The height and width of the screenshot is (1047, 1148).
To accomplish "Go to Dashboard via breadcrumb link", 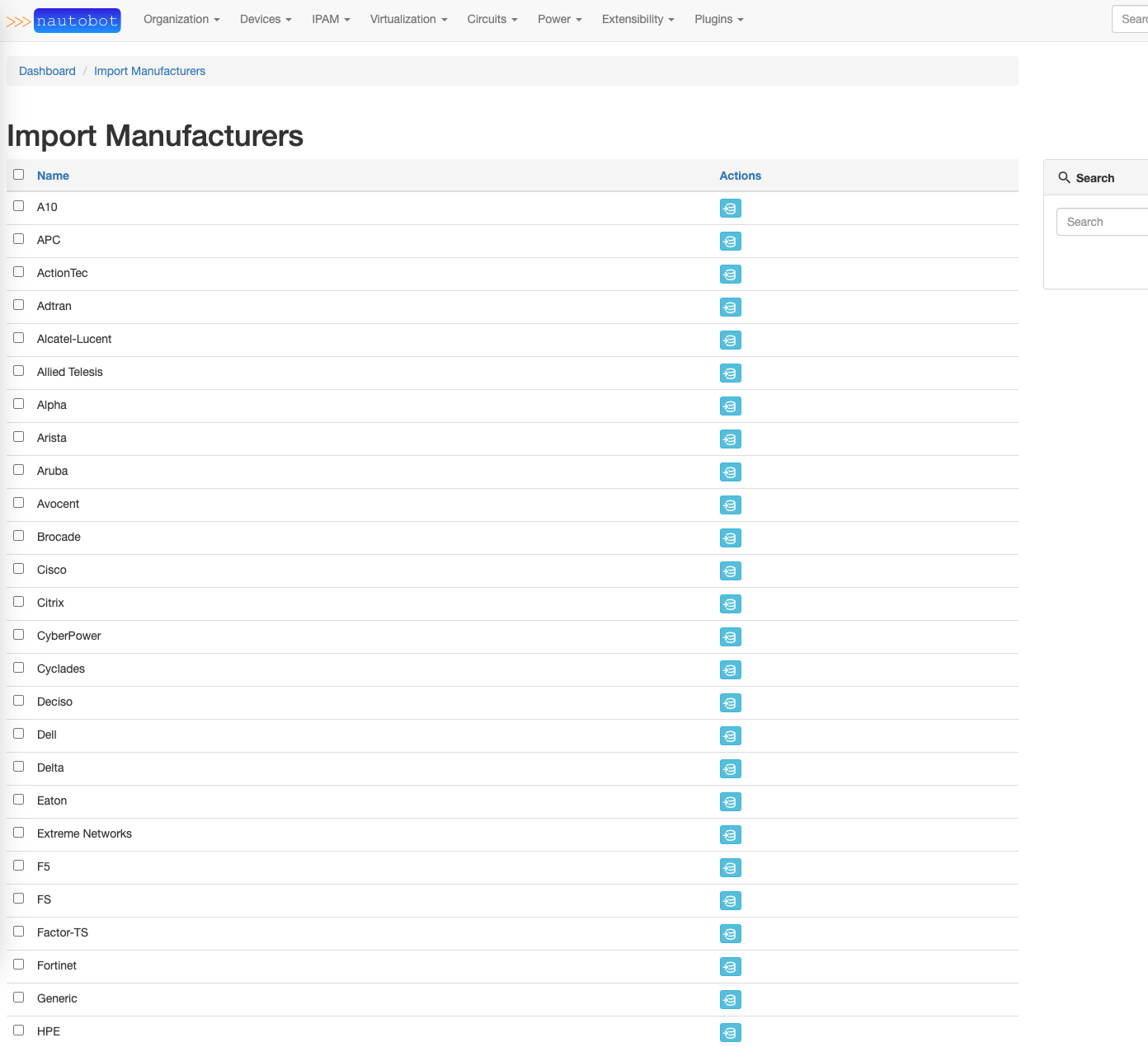I will pos(47,71).
